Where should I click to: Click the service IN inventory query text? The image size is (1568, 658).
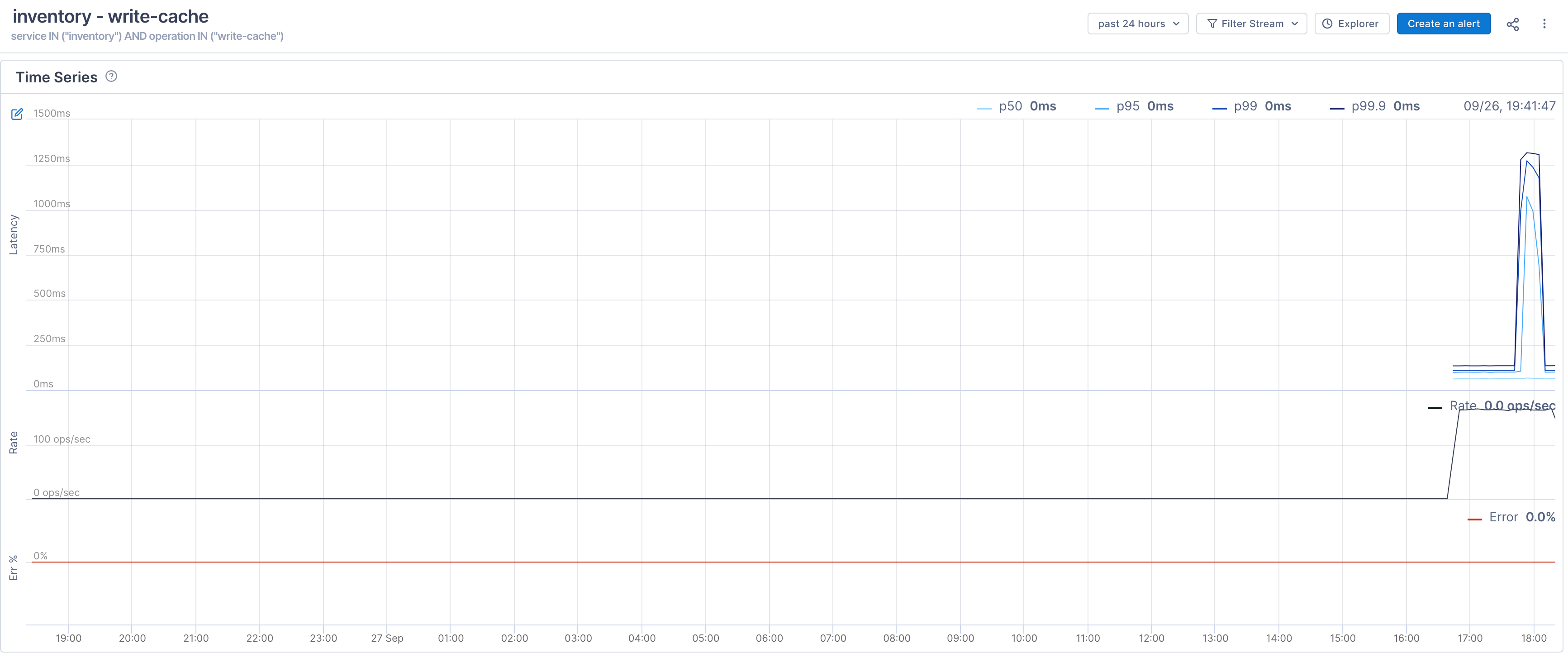(x=147, y=37)
